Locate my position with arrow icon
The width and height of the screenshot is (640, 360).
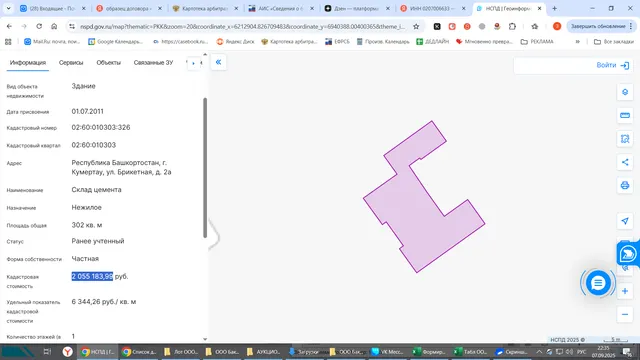[x=625, y=221]
